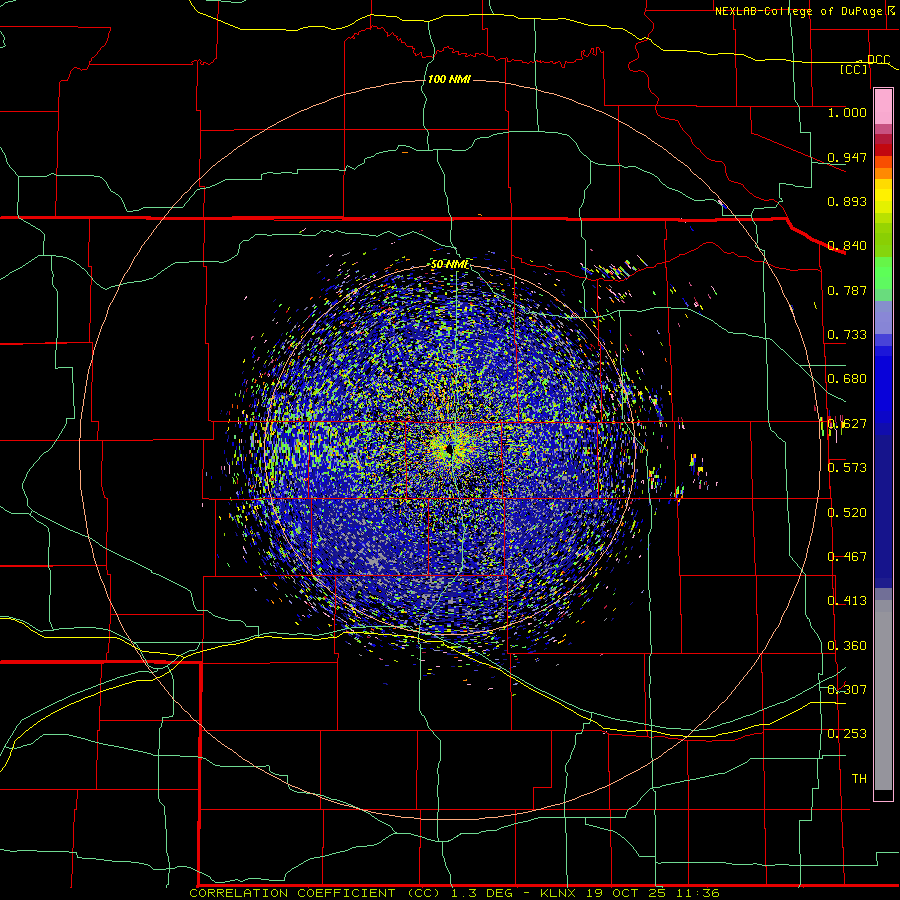900x900 pixels.
Task: Select the 0.947 scale value
Action: (x=847, y=157)
